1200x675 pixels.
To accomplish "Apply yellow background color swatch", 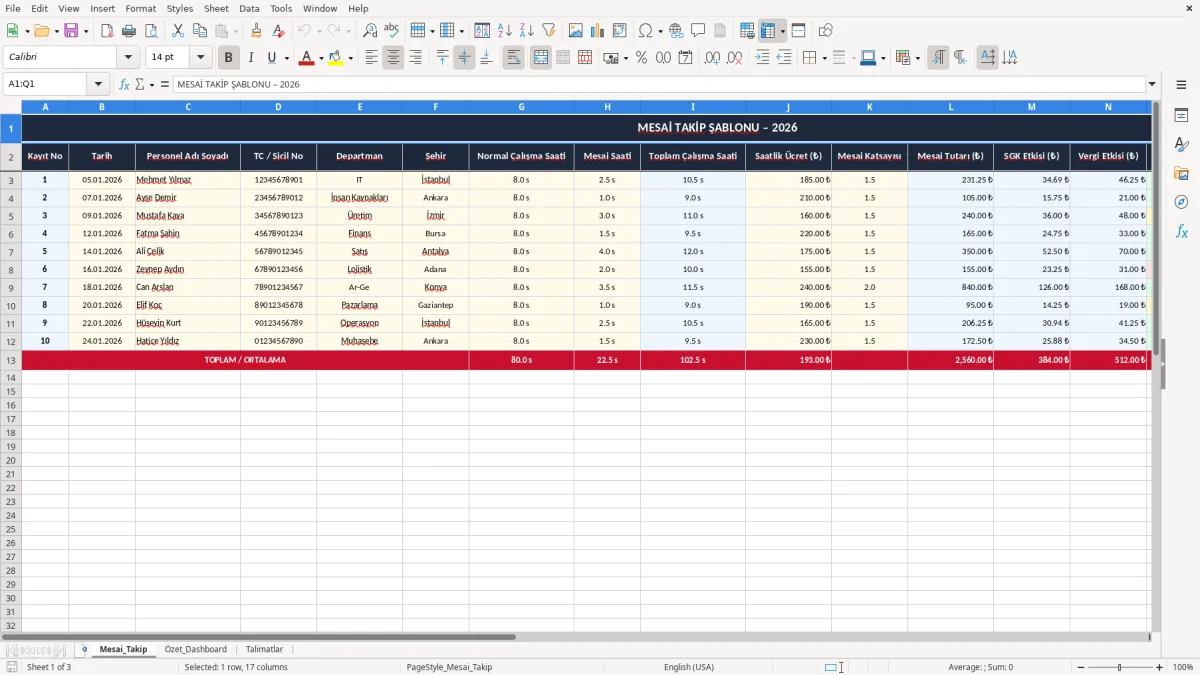I will [x=336, y=58].
